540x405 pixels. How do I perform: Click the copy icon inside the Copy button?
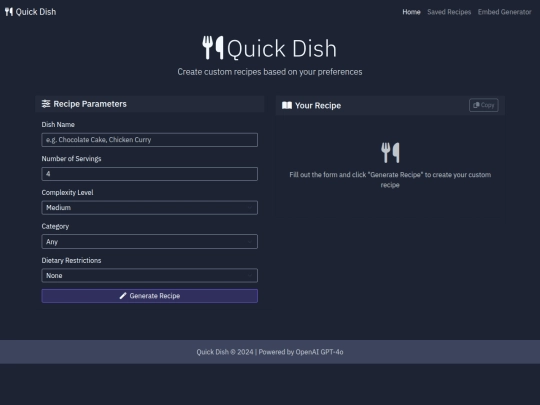pos(476,105)
